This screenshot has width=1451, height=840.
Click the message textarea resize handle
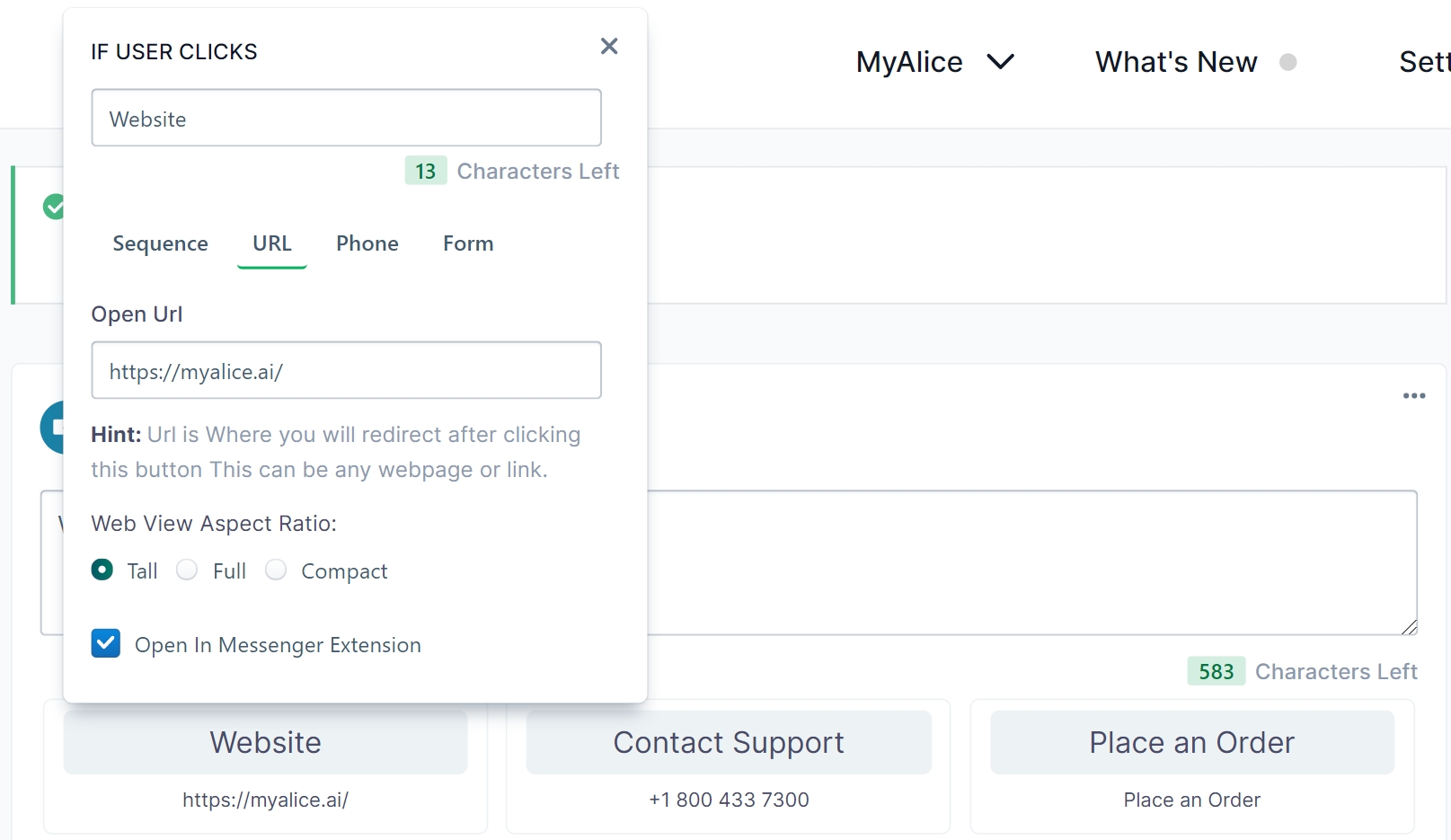click(x=1410, y=627)
